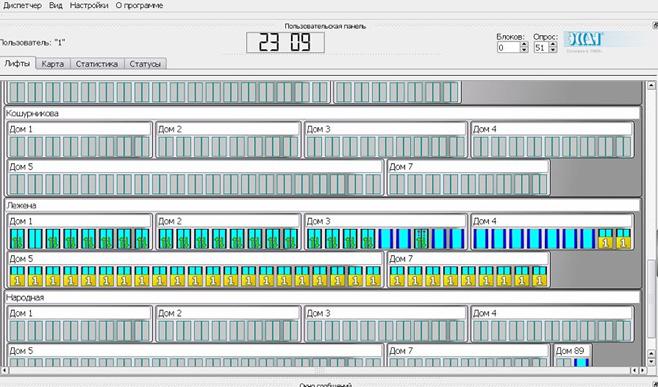Select first green elevator in Лежена Дом 3
This screenshot has width=658, height=387.
[x=315, y=239]
